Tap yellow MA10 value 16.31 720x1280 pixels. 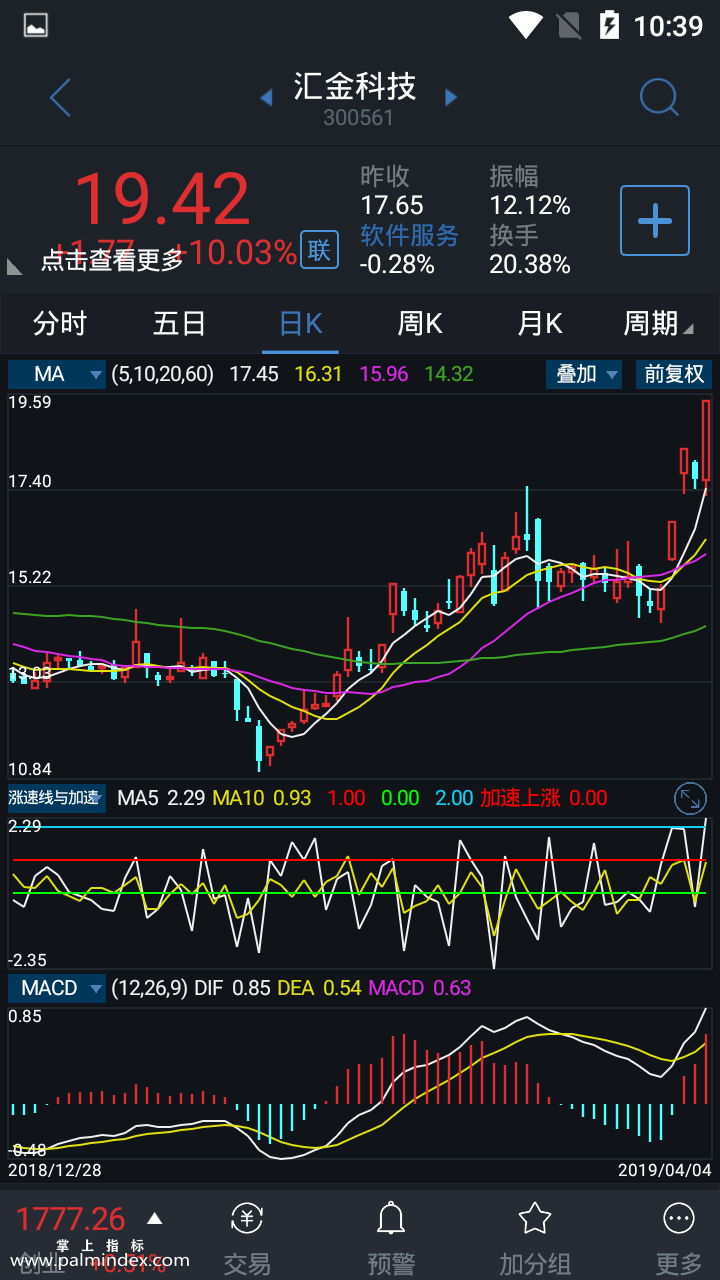point(319,374)
